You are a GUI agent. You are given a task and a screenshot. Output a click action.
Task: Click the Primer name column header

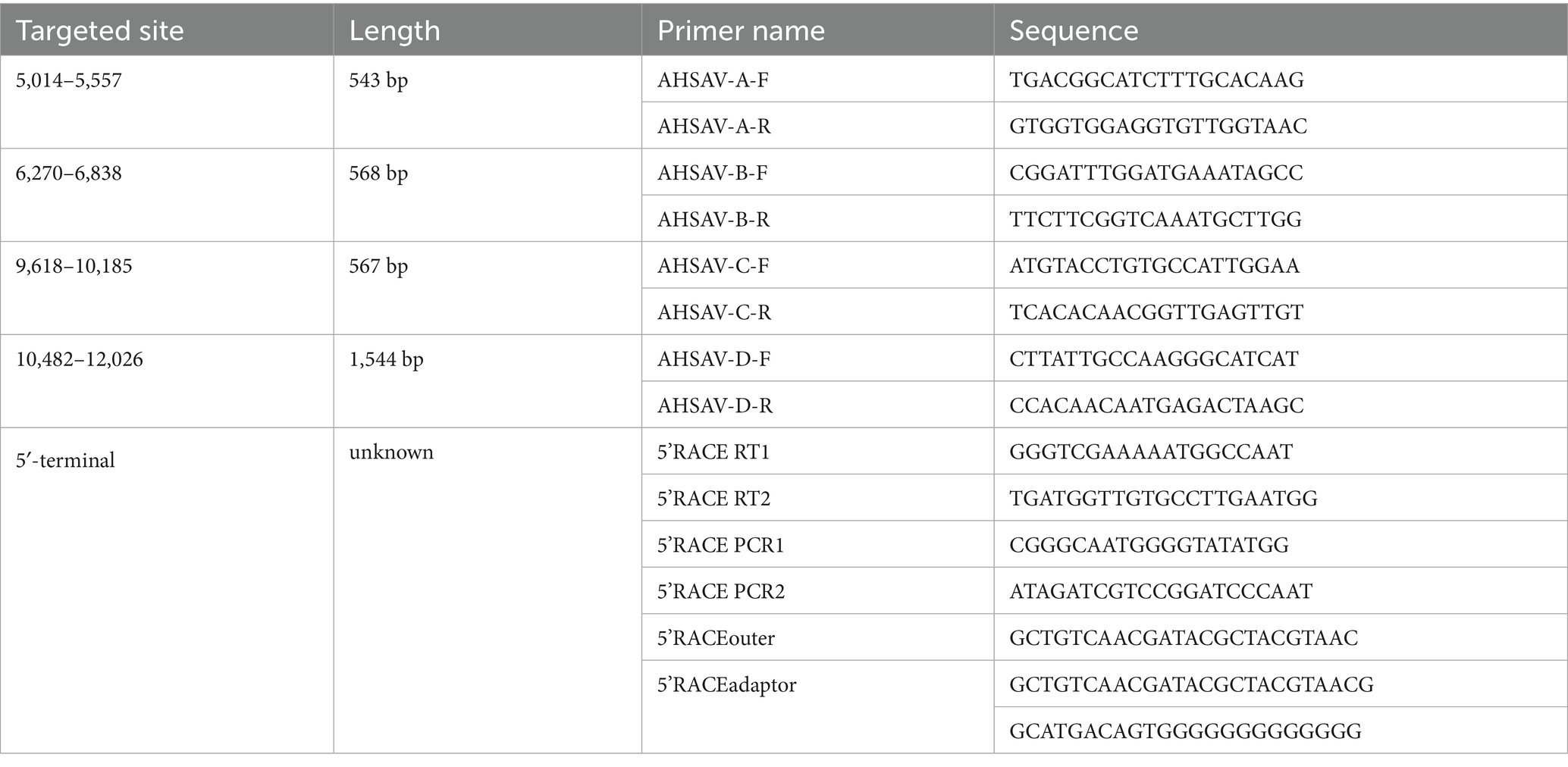point(817,30)
